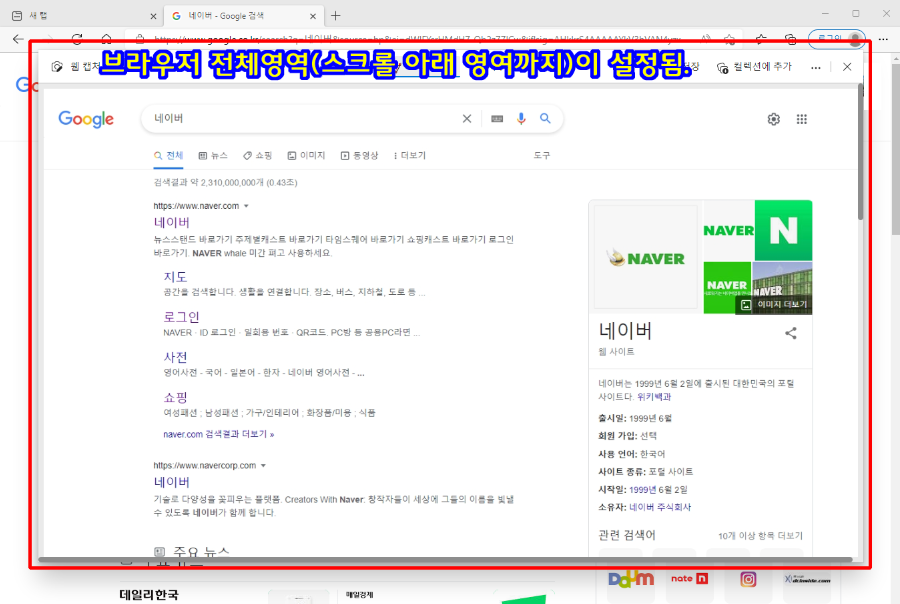
Task: Open the 지도 sitelink
Action: pos(175,277)
